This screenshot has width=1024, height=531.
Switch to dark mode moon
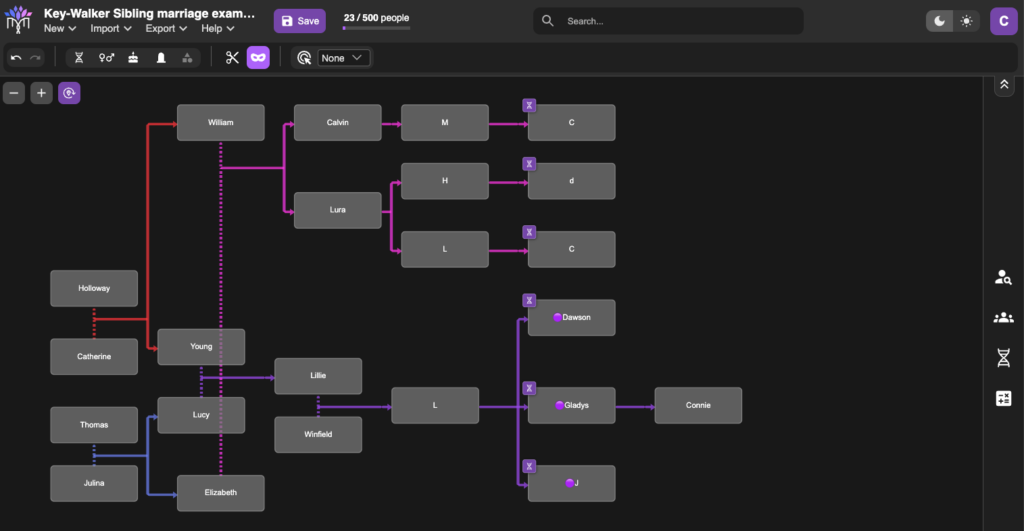(939, 21)
